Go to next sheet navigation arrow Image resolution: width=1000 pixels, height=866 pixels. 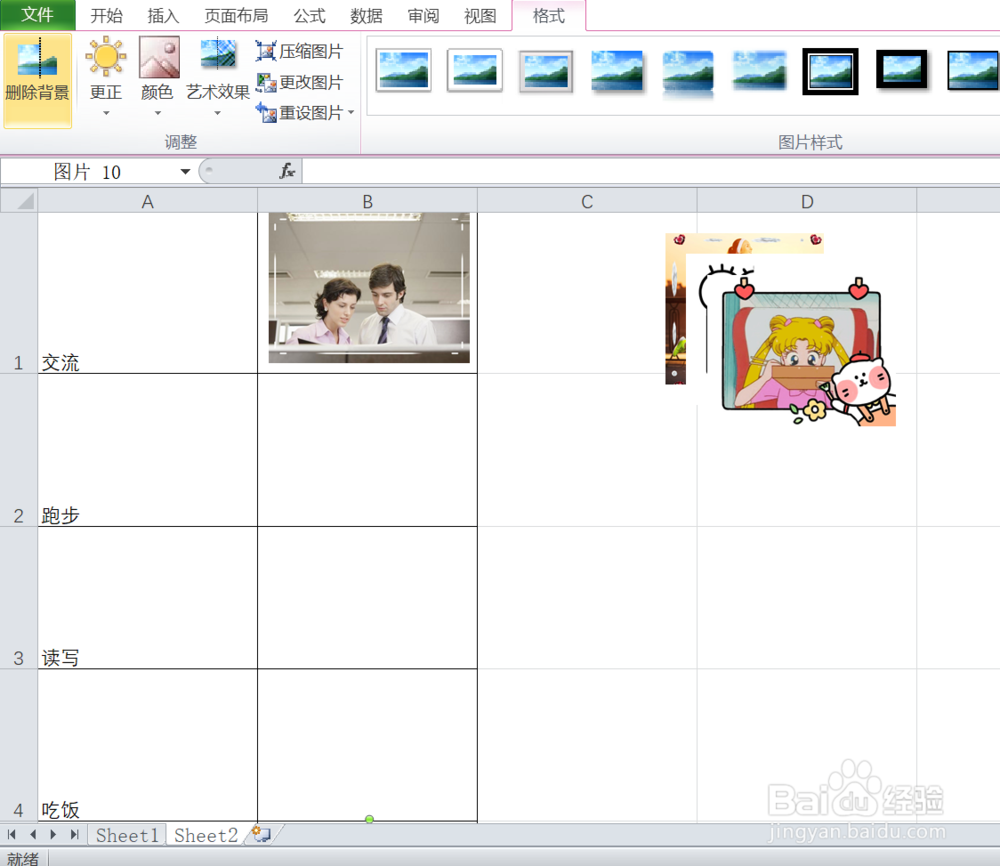[54, 834]
